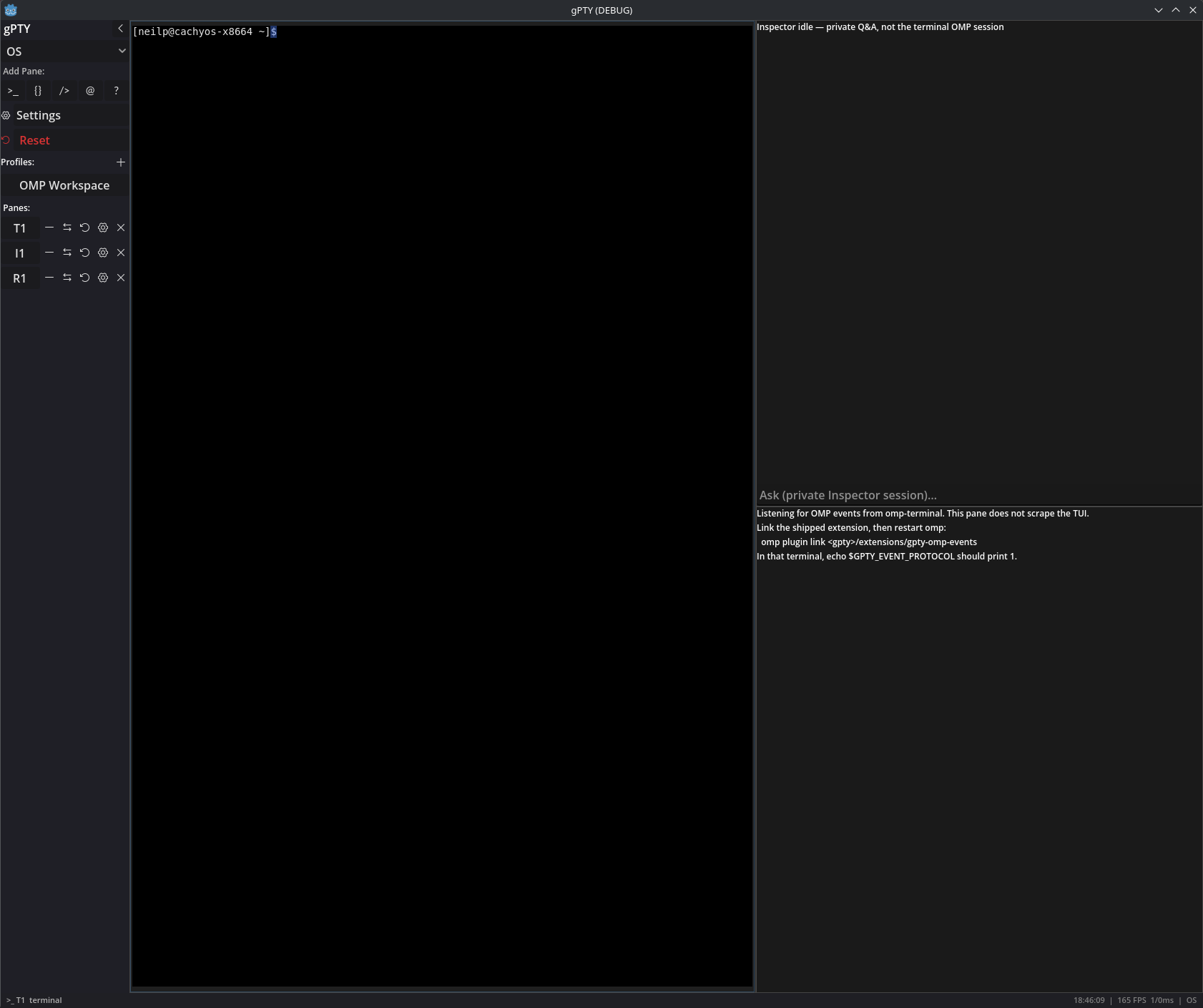Add a new profile with the plus icon

(121, 162)
